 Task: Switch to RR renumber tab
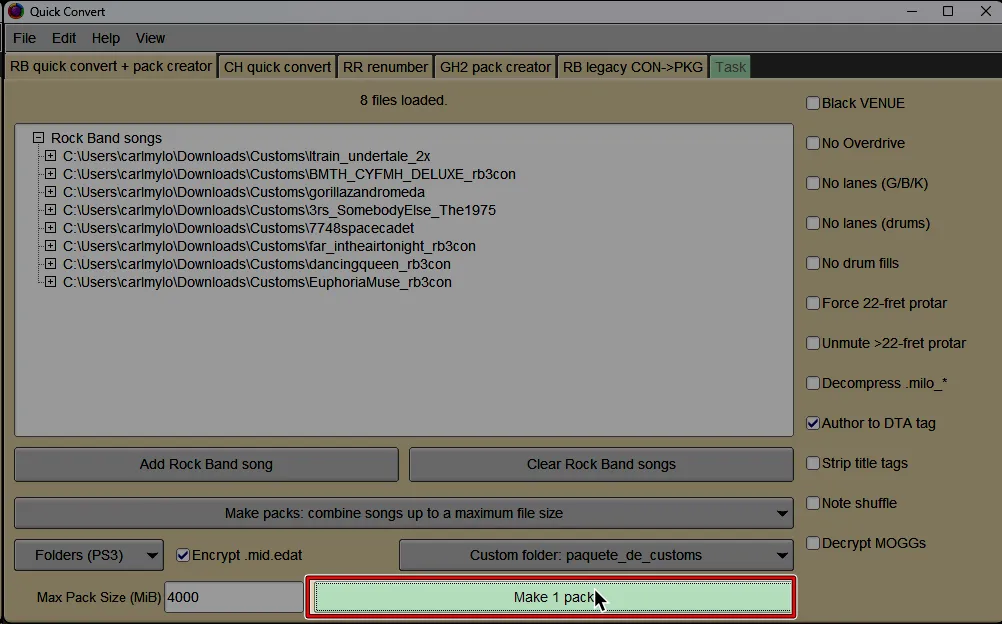click(x=385, y=67)
